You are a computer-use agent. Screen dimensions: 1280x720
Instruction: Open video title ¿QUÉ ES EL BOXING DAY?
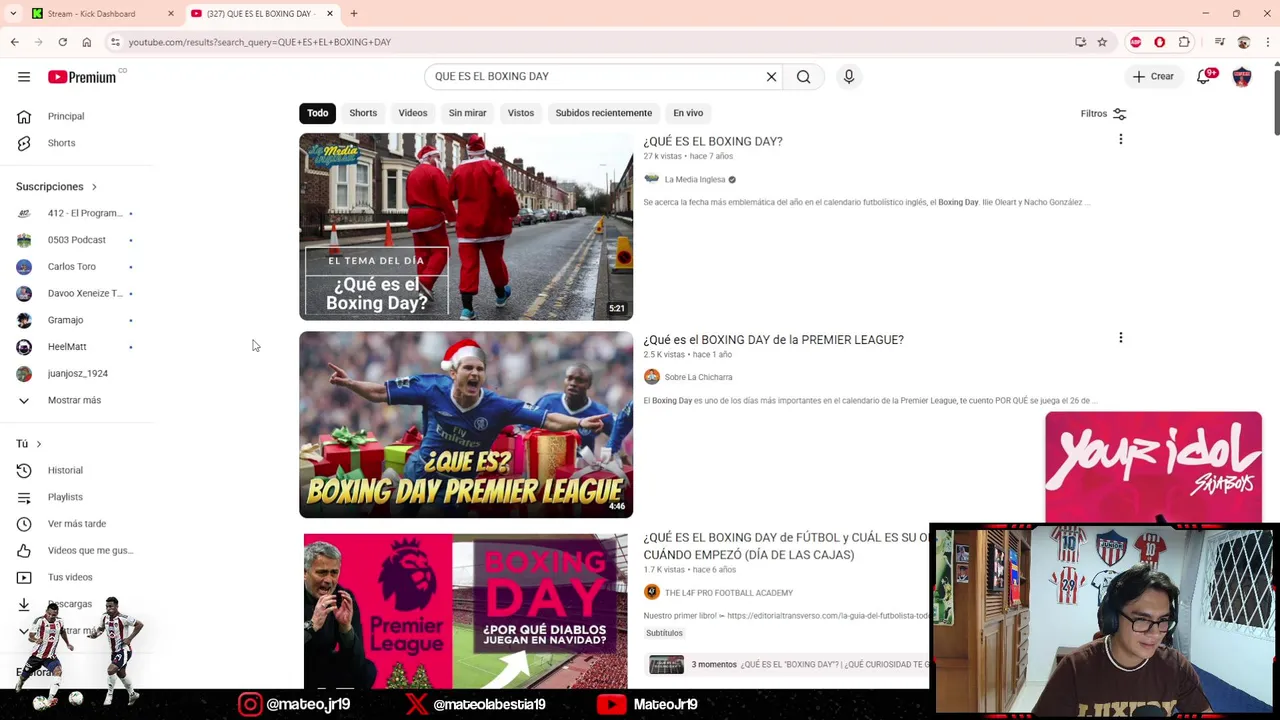click(713, 141)
